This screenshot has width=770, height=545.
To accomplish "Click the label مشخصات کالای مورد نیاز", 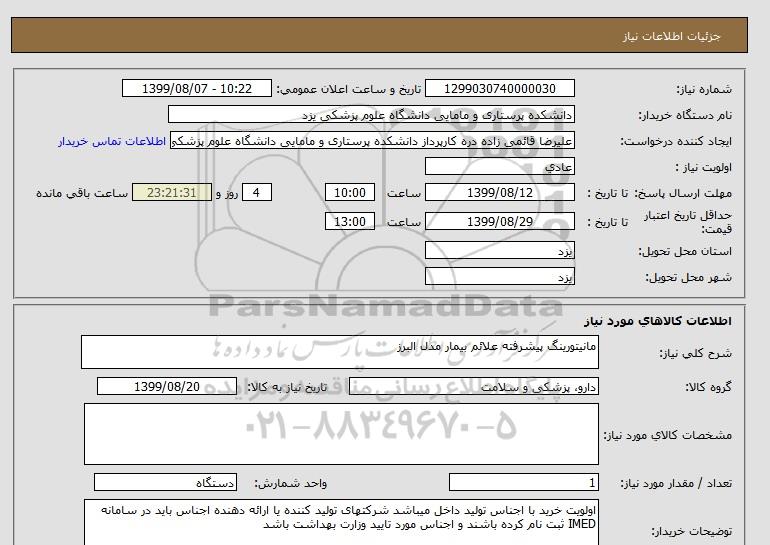I will [x=667, y=435].
